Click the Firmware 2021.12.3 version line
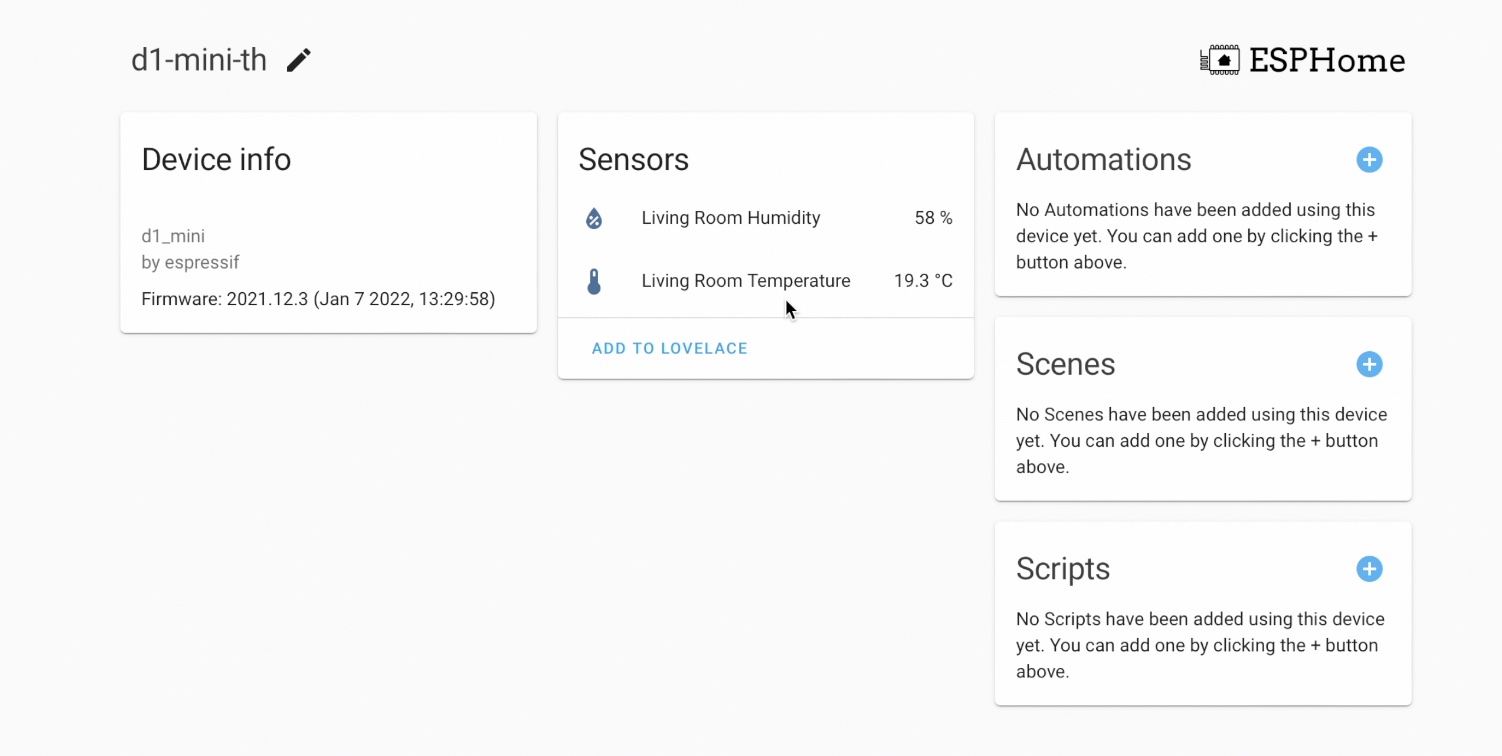 [x=318, y=298]
